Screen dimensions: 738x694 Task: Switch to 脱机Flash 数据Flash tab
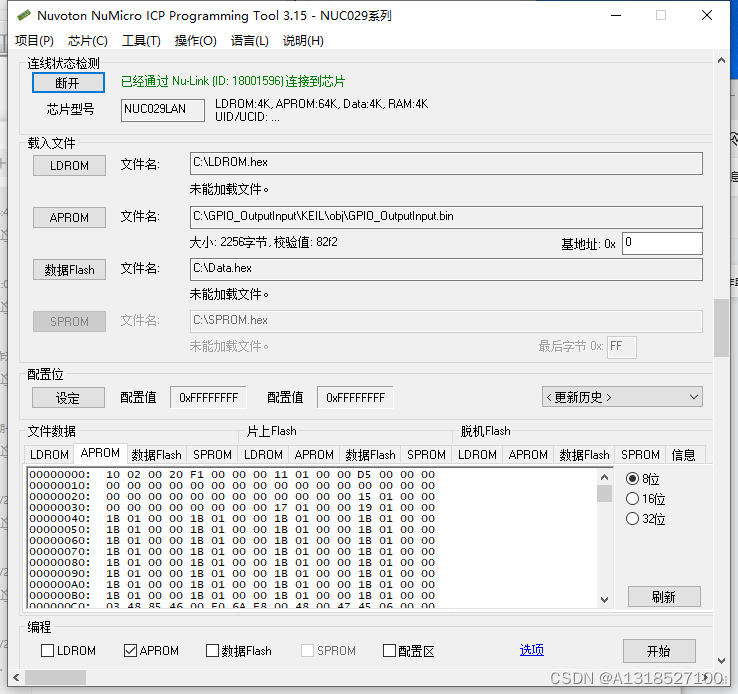[585, 455]
